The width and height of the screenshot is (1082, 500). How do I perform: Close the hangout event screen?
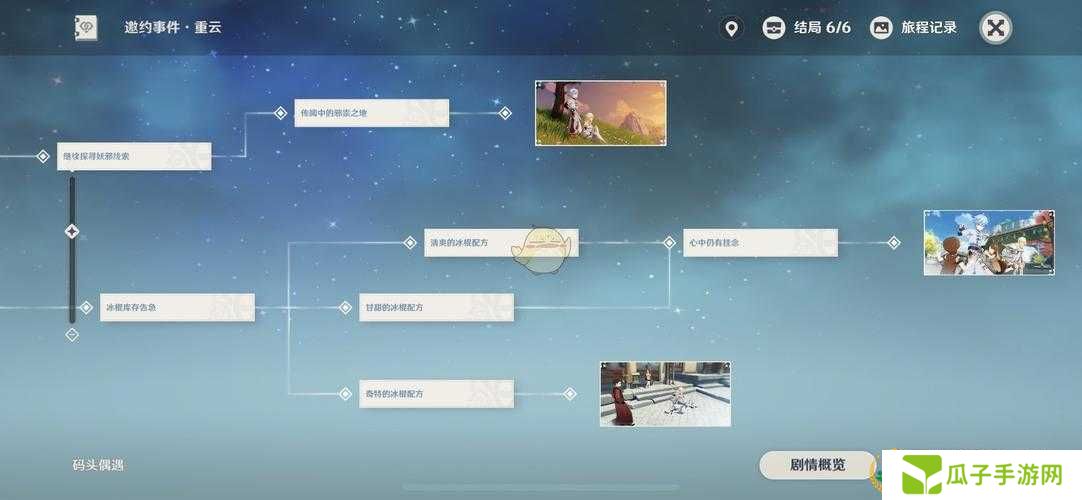996,28
